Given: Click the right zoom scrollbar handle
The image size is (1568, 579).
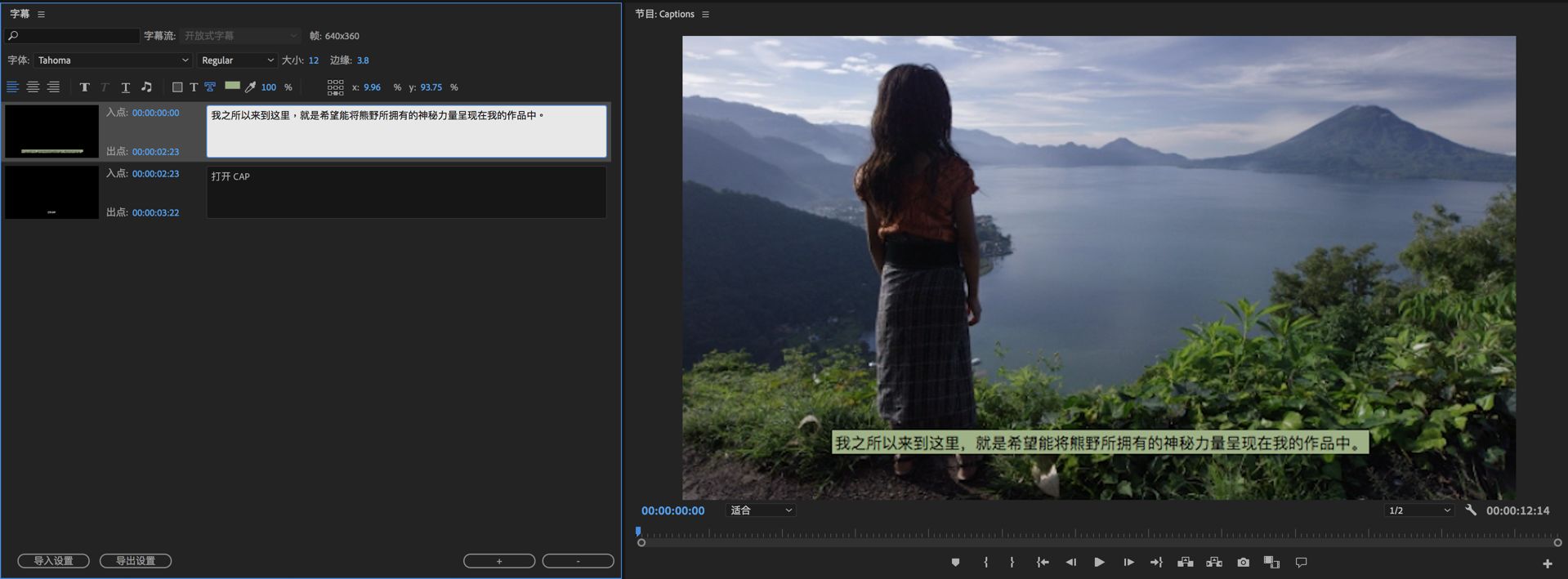Looking at the screenshot, I should coord(1557,543).
